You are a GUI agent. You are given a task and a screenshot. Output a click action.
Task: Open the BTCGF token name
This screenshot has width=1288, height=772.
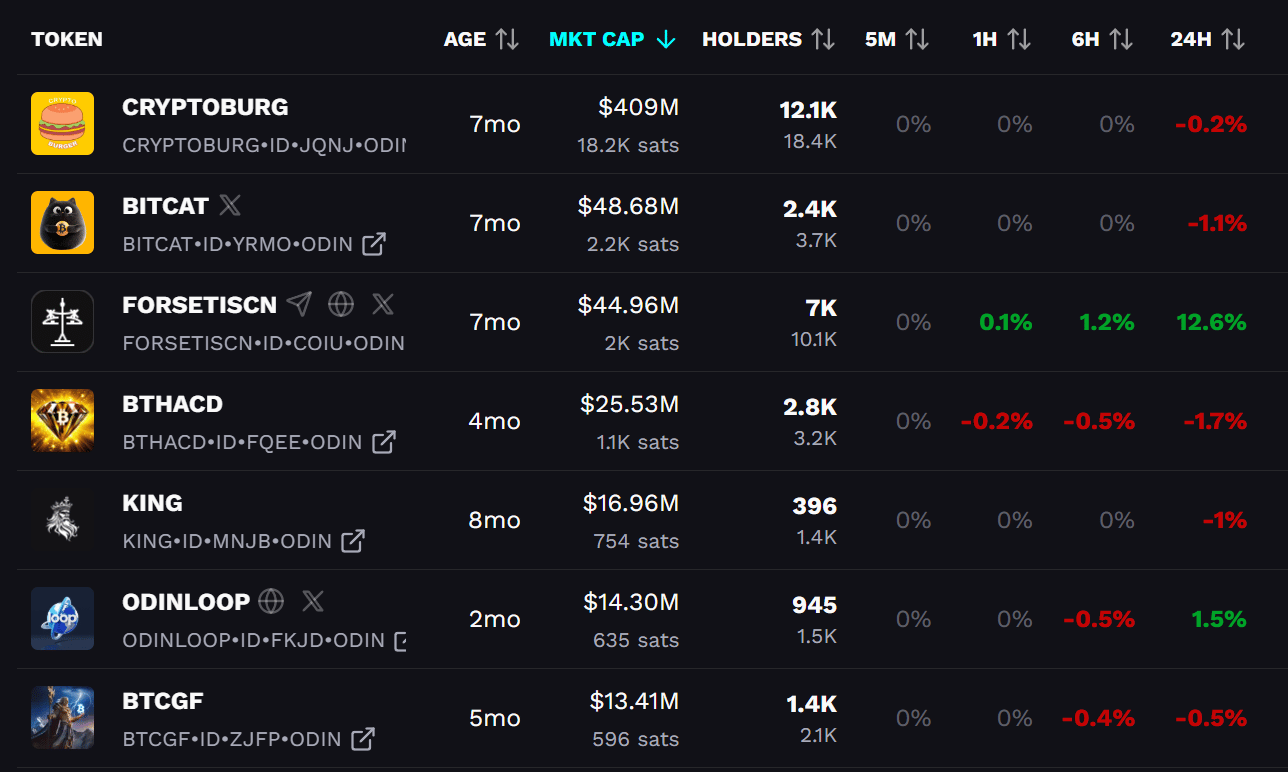(x=163, y=701)
